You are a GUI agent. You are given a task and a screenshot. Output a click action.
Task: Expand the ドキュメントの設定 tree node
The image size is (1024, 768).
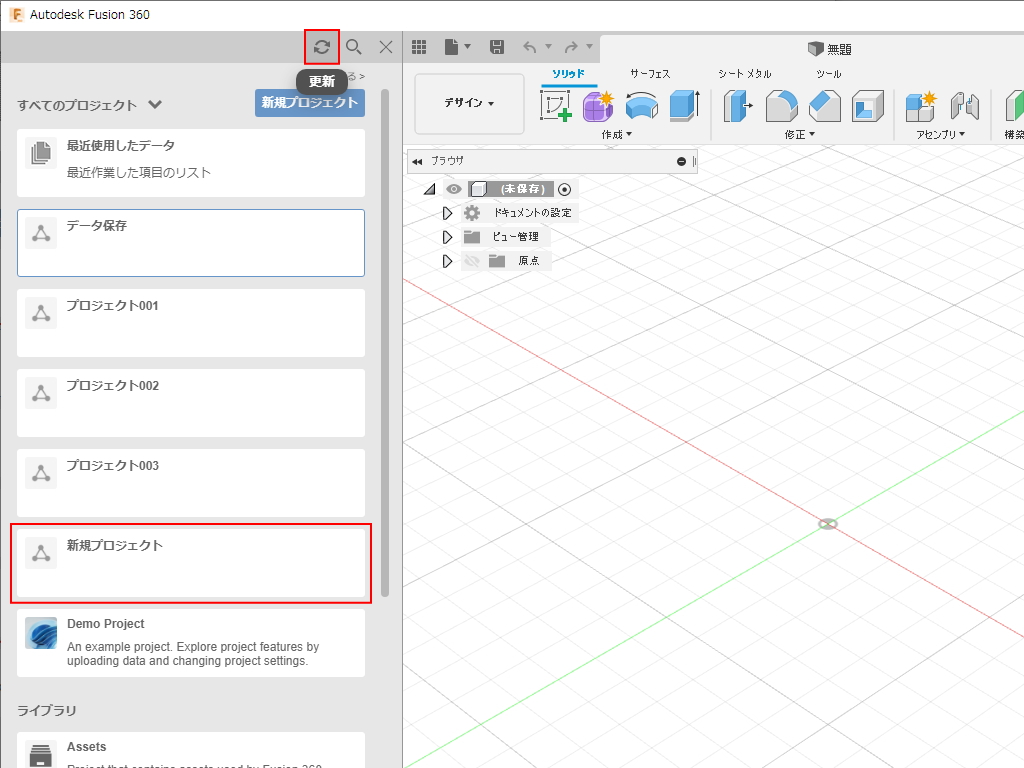tap(447, 213)
